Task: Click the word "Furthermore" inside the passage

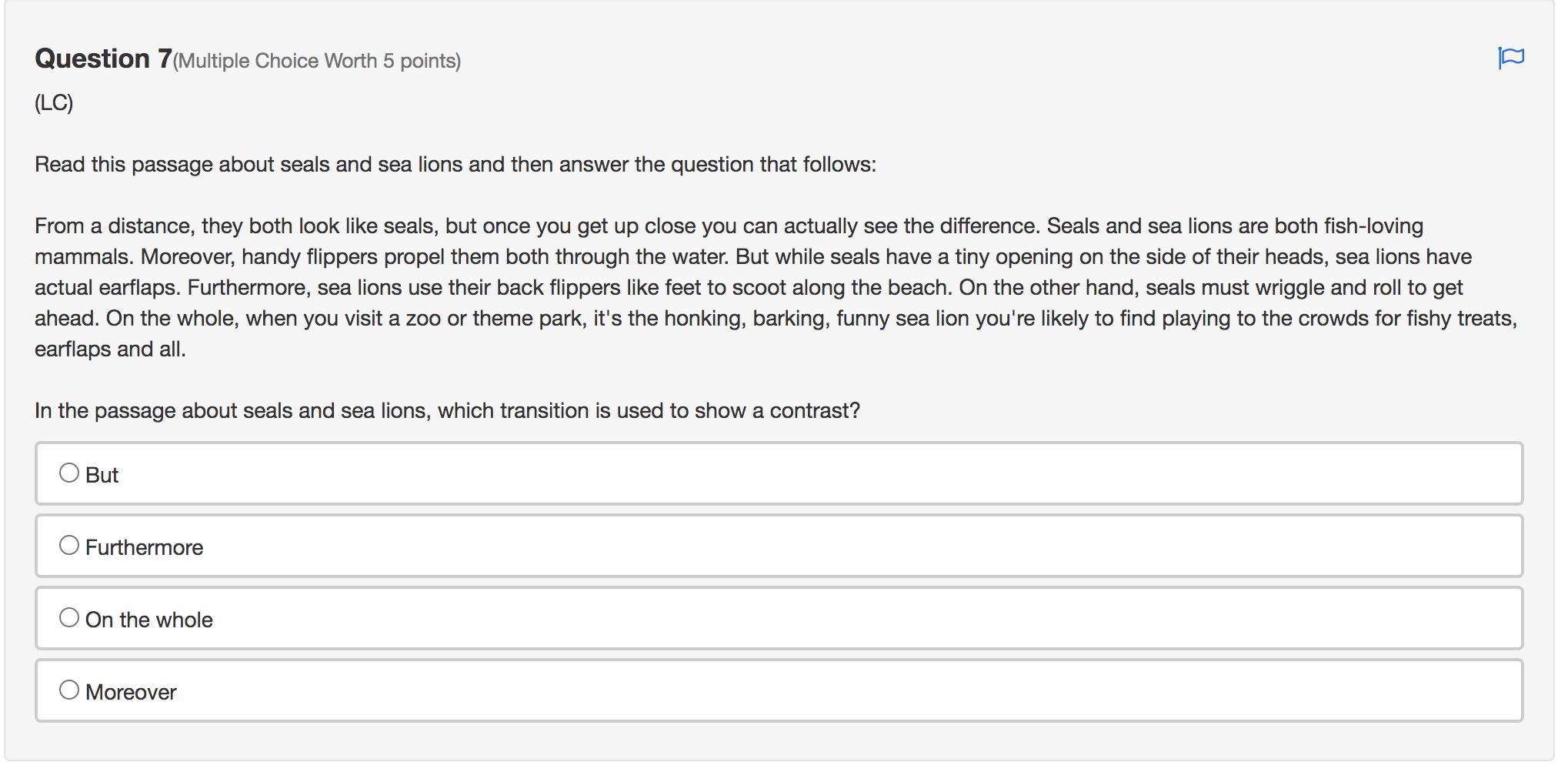Action: point(248,287)
